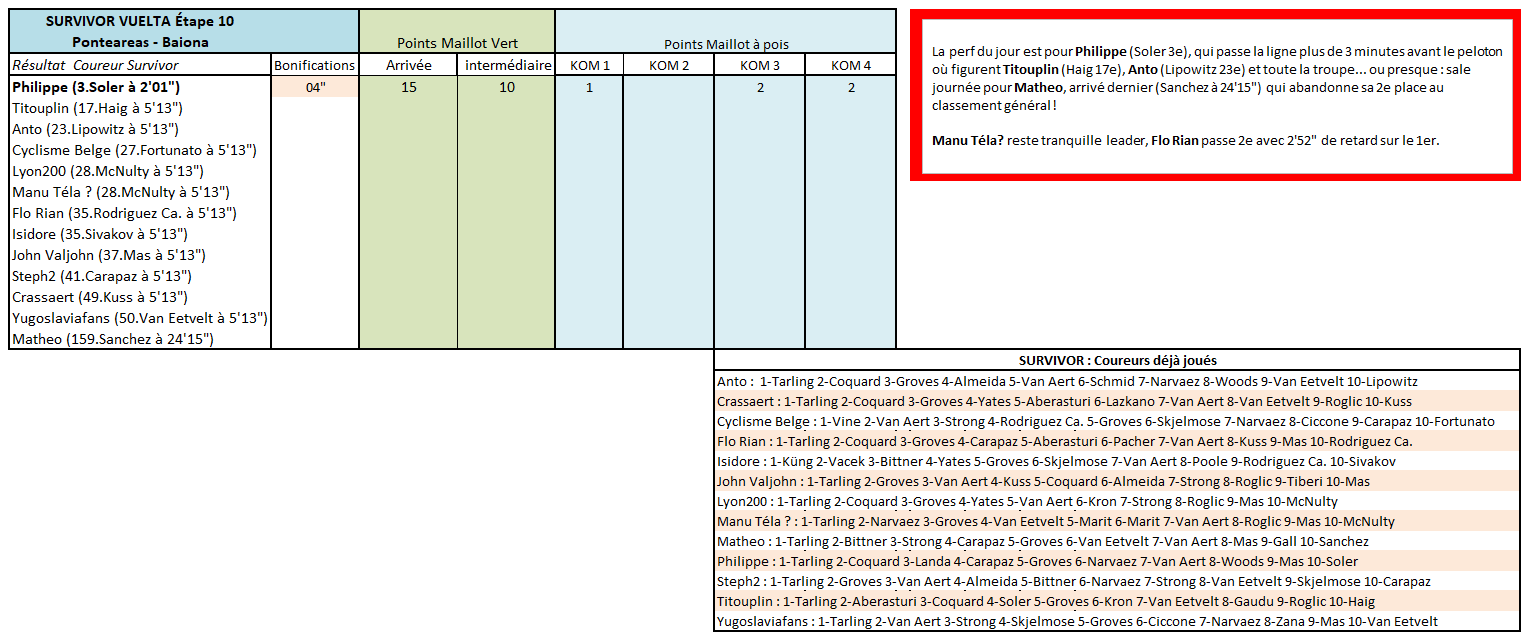Select the intermédiaire cell showing 10
This screenshot has height=634, width=1530.
pyautogui.click(x=506, y=87)
